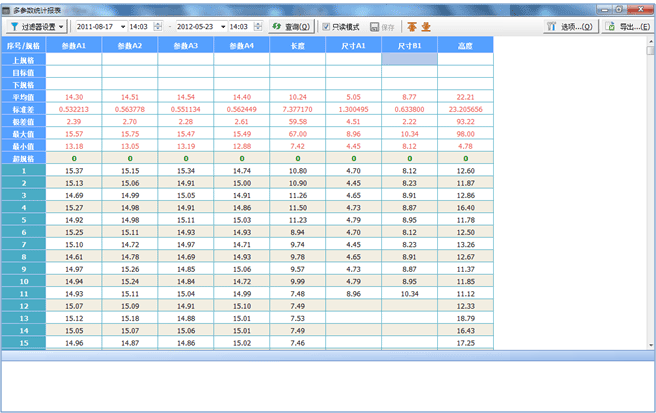Click the vertical scrollbar of the table
The image size is (656, 413).
coord(650,200)
